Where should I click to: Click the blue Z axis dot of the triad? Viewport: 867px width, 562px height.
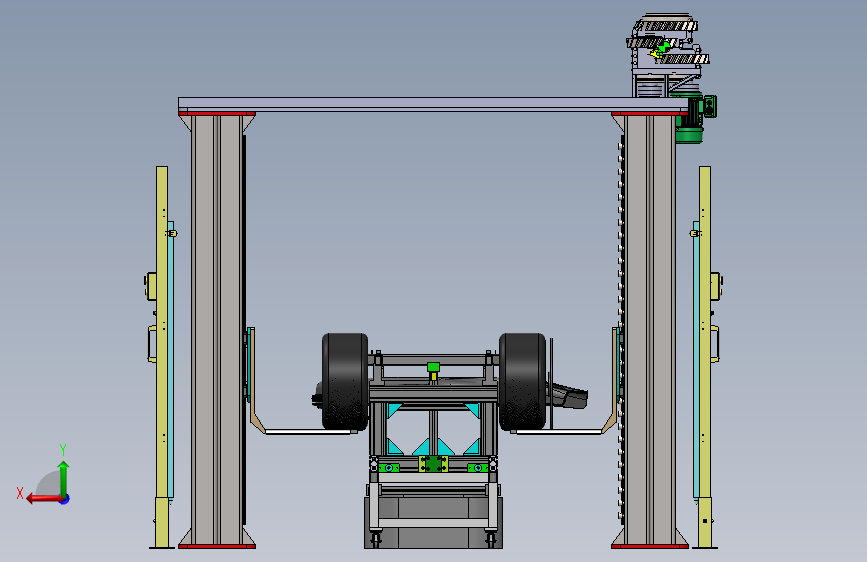coord(65,499)
